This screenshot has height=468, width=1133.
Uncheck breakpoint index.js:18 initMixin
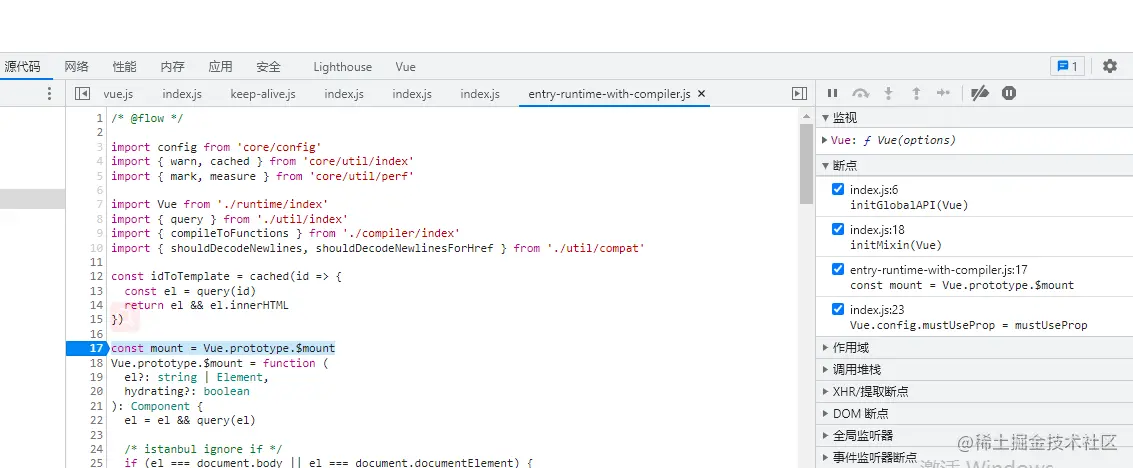point(837,229)
